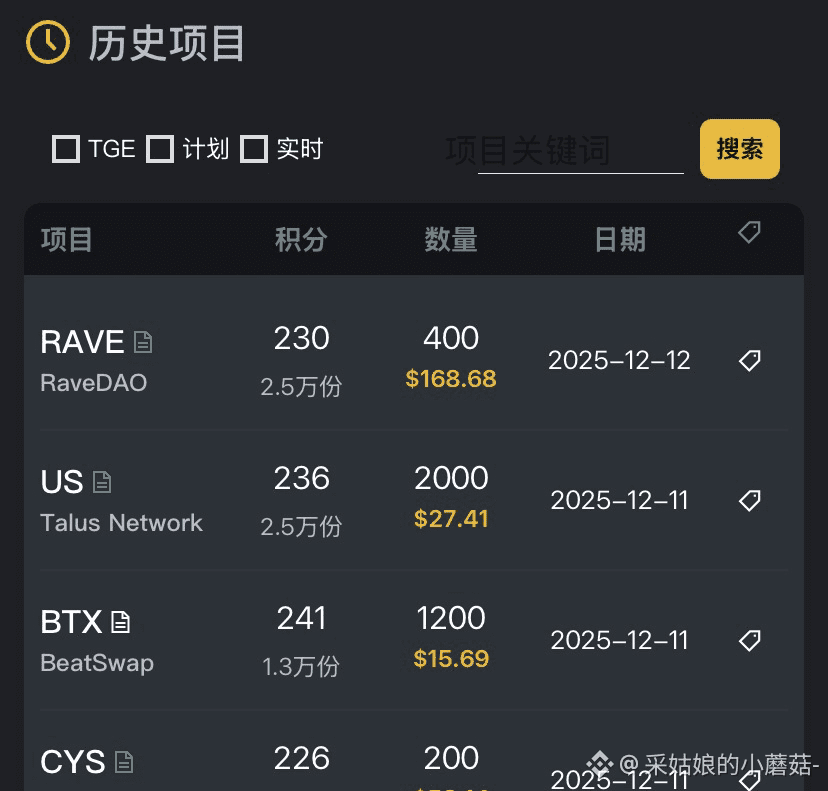Image resolution: width=828 pixels, height=791 pixels.
Task: Open the Talus Network project entry
Action: coord(121,523)
